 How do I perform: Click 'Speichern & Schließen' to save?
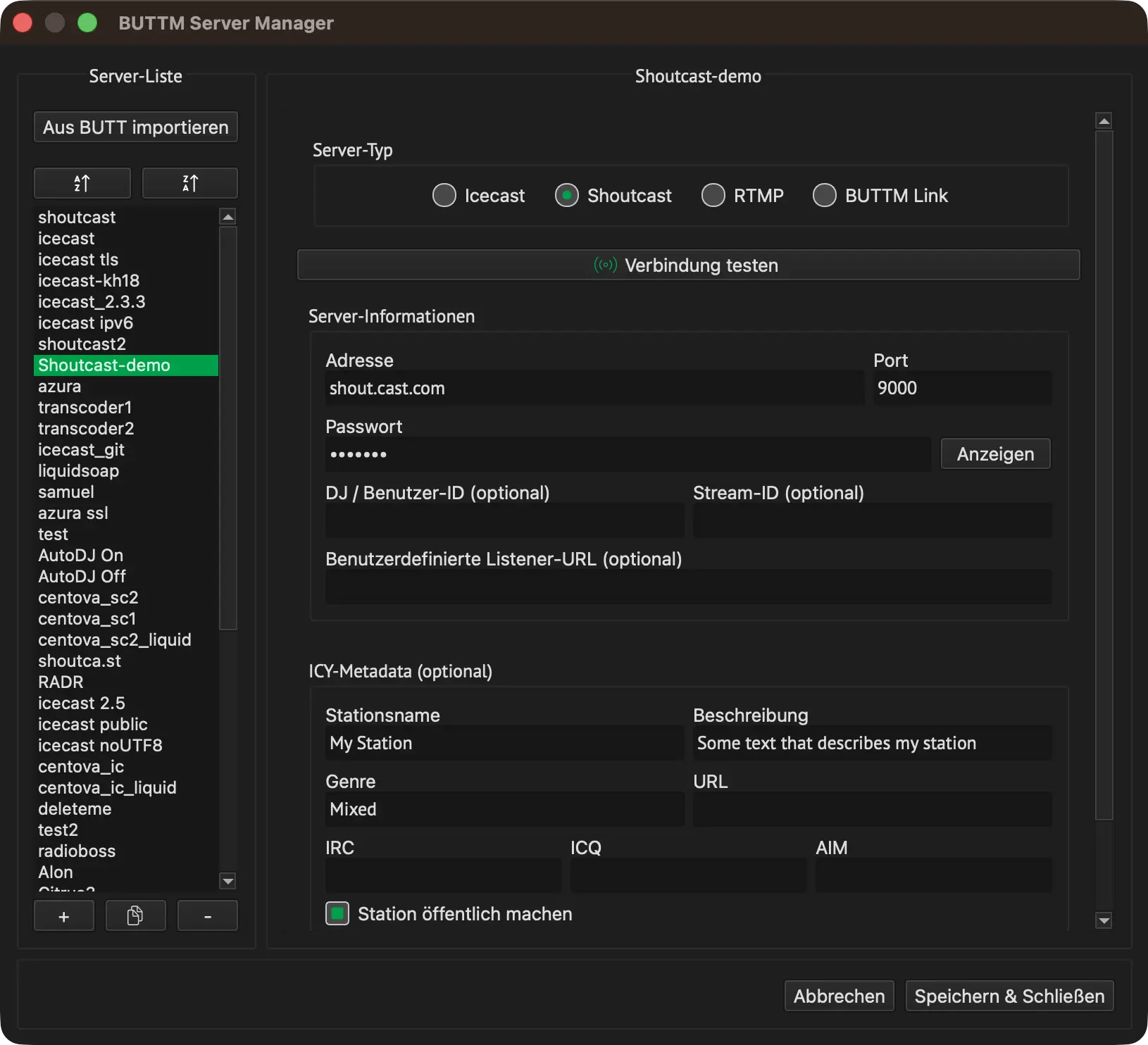[x=1010, y=996]
